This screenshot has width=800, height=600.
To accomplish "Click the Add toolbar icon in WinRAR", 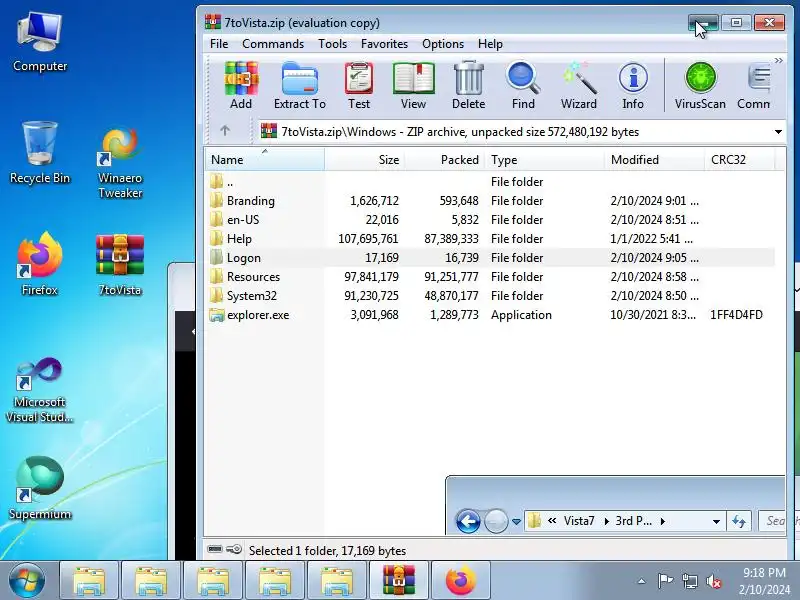I will coord(241,85).
